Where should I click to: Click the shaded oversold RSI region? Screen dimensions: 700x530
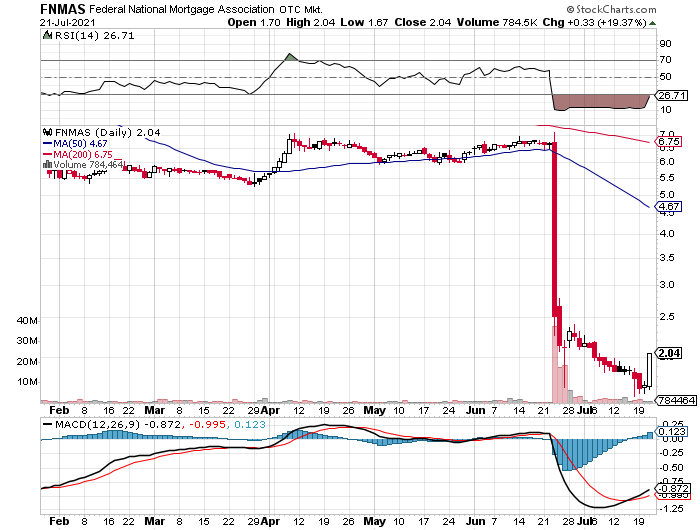[x=600, y=102]
